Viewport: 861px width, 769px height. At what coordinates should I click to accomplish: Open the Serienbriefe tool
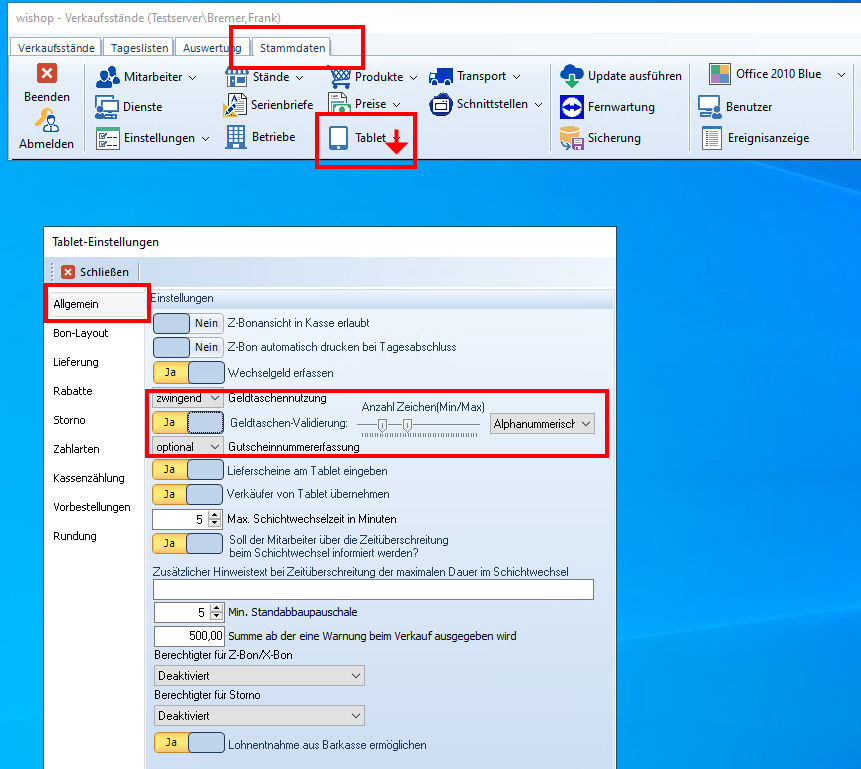pyautogui.click(x=236, y=104)
